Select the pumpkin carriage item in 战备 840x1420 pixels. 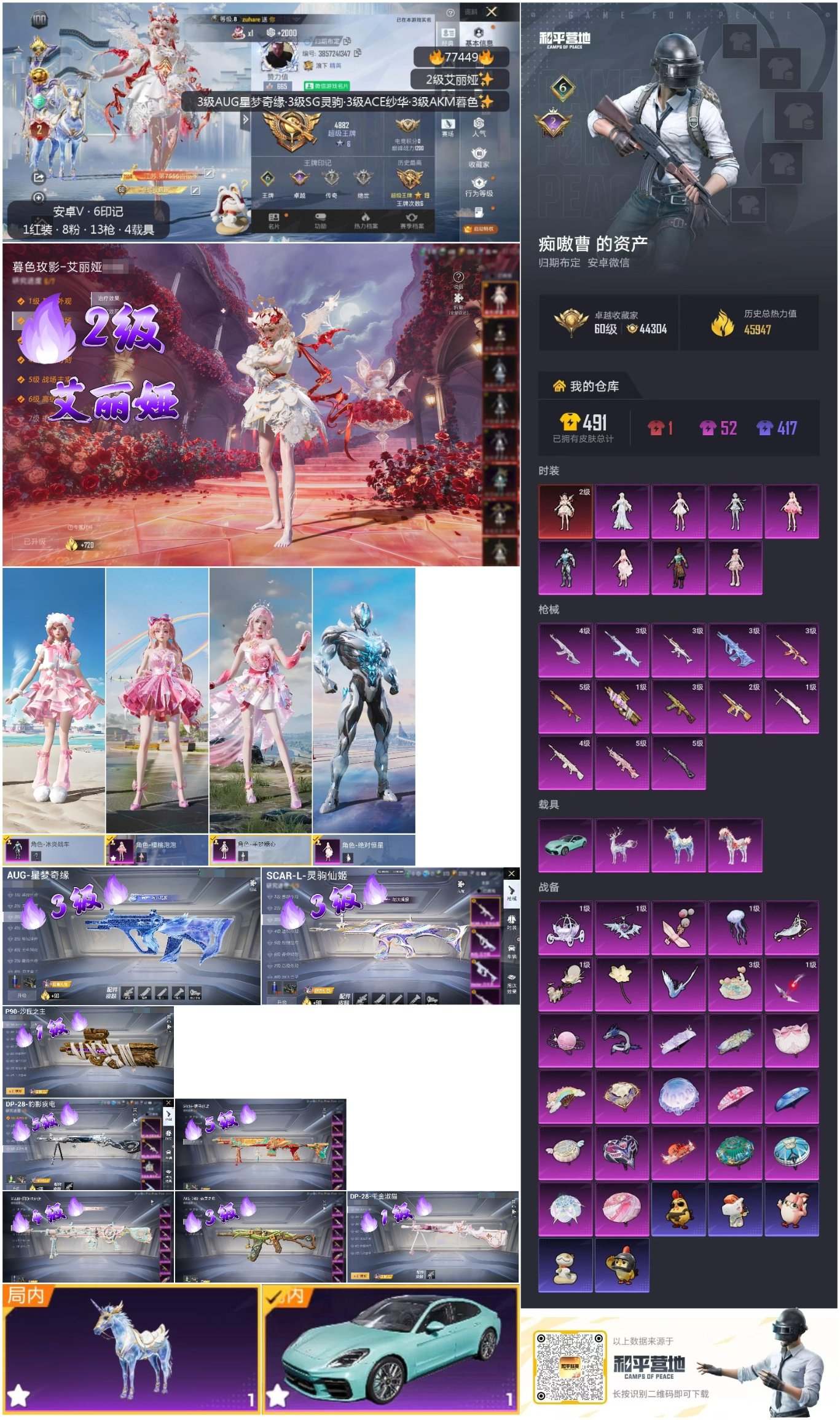[565, 928]
